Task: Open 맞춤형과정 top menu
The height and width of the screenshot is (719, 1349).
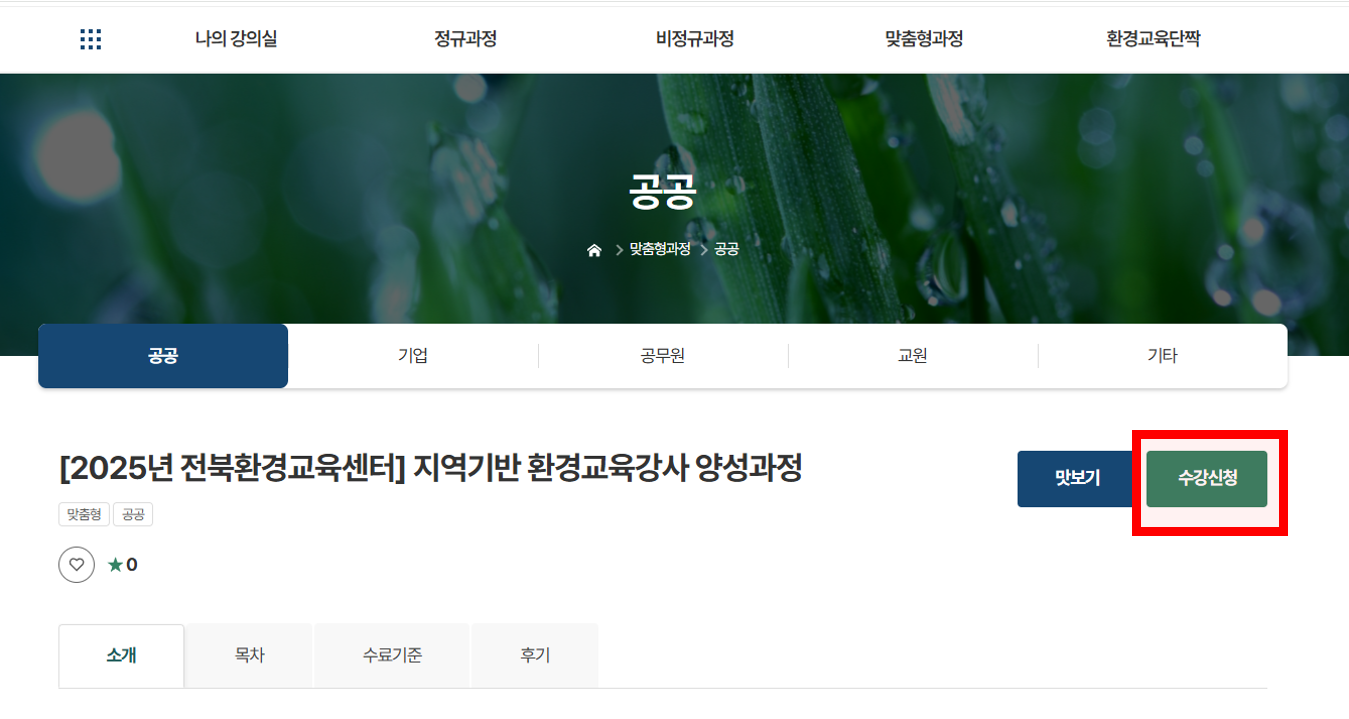Action: 924,39
